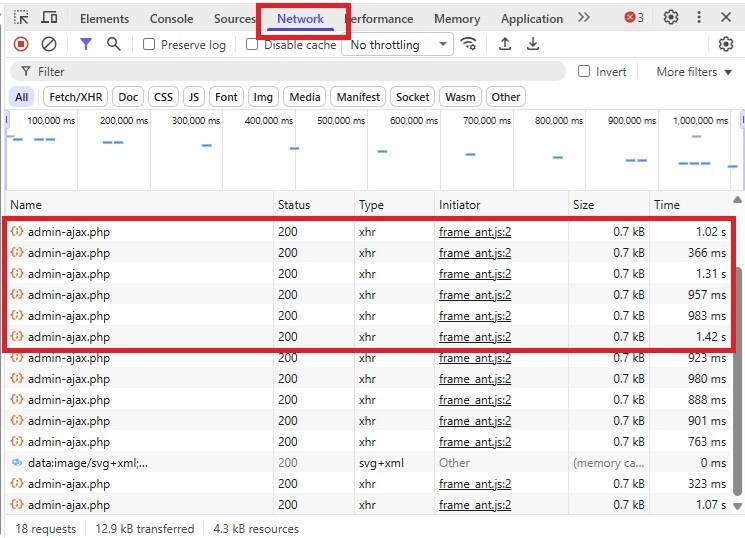The image size is (745, 538).
Task: Sort requests by Name column
Action: 140,205
